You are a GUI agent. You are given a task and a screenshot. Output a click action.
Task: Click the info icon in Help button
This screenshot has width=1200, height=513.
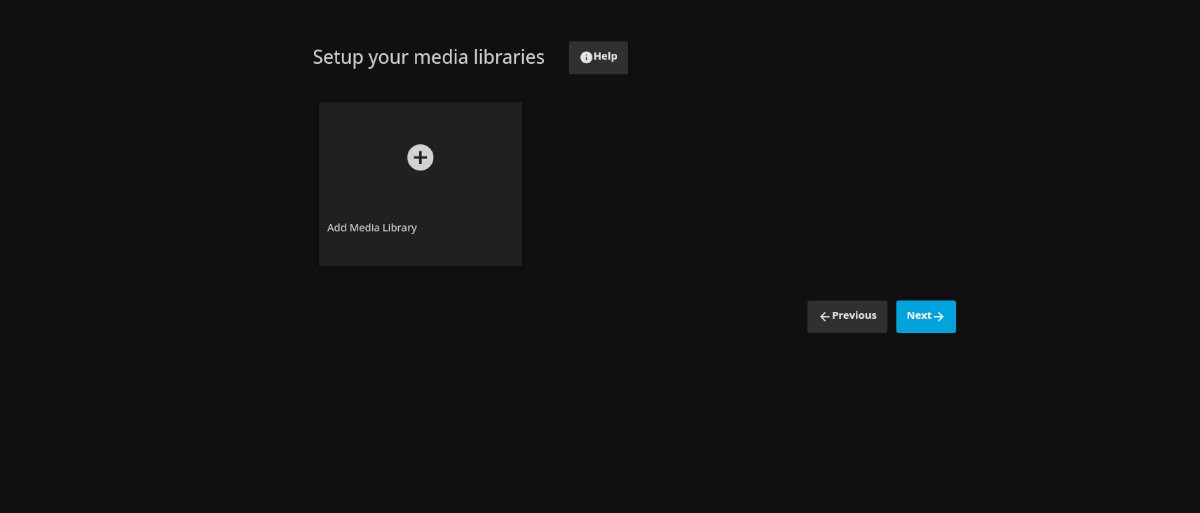click(586, 58)
